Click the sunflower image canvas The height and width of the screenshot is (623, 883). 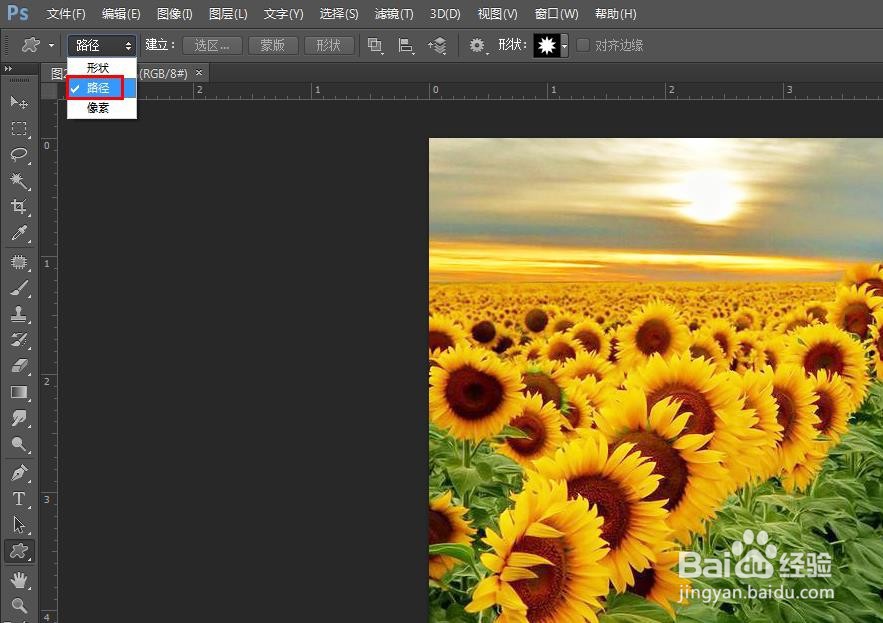click(655, 380)
